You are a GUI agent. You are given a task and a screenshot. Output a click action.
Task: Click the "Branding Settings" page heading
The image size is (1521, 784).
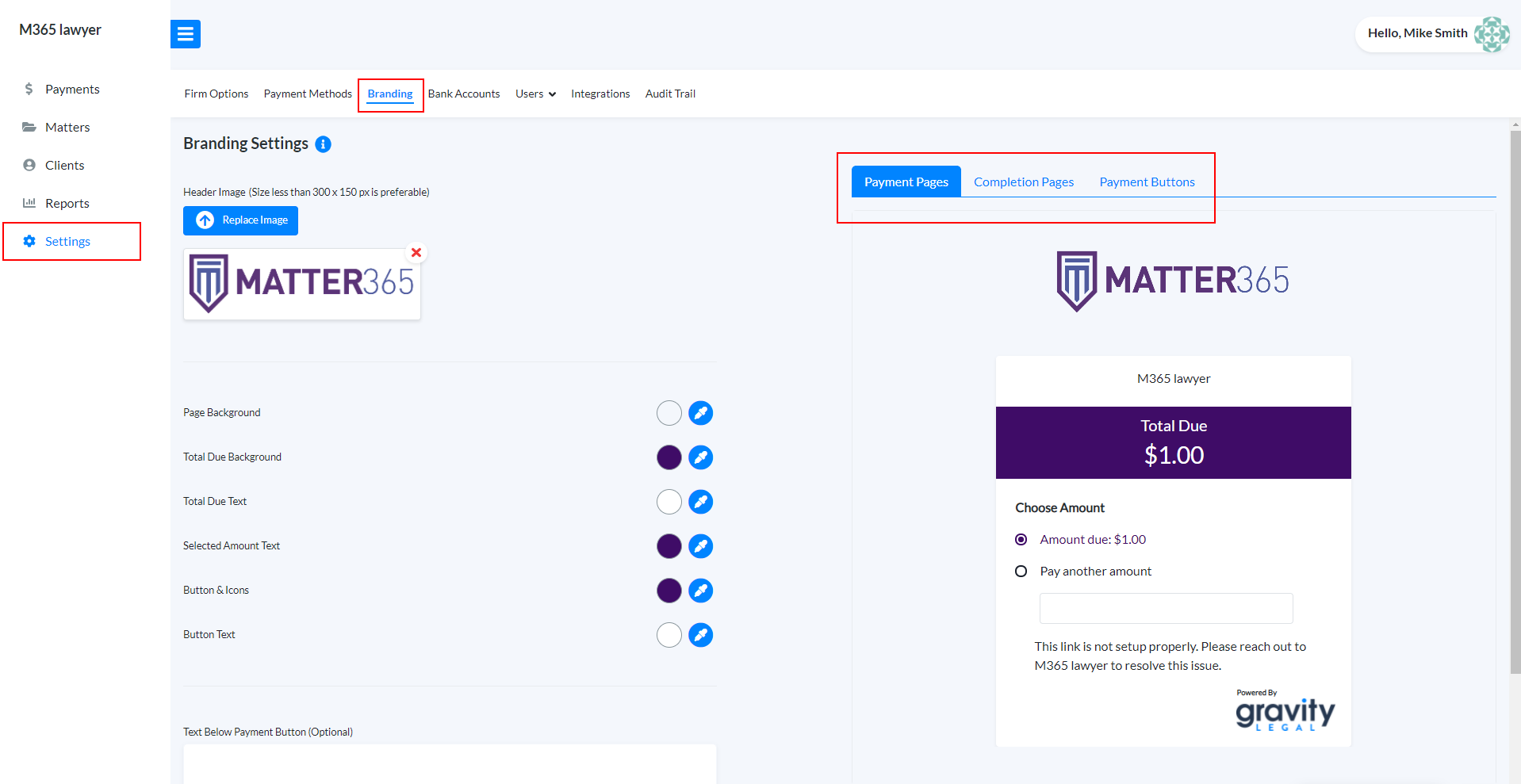246,143
